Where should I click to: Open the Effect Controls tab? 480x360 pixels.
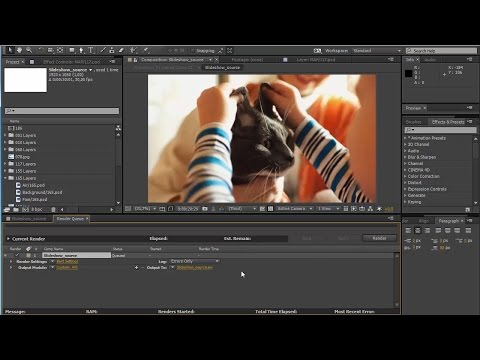(x=72, y=62)
